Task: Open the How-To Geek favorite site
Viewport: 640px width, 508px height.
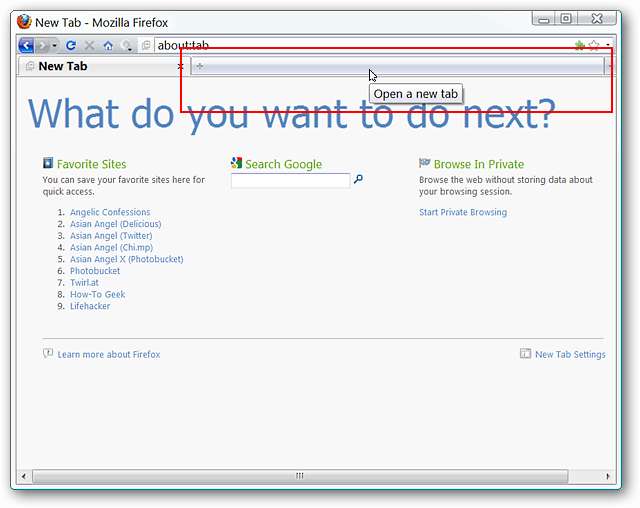Action: (x=98, y=294)
